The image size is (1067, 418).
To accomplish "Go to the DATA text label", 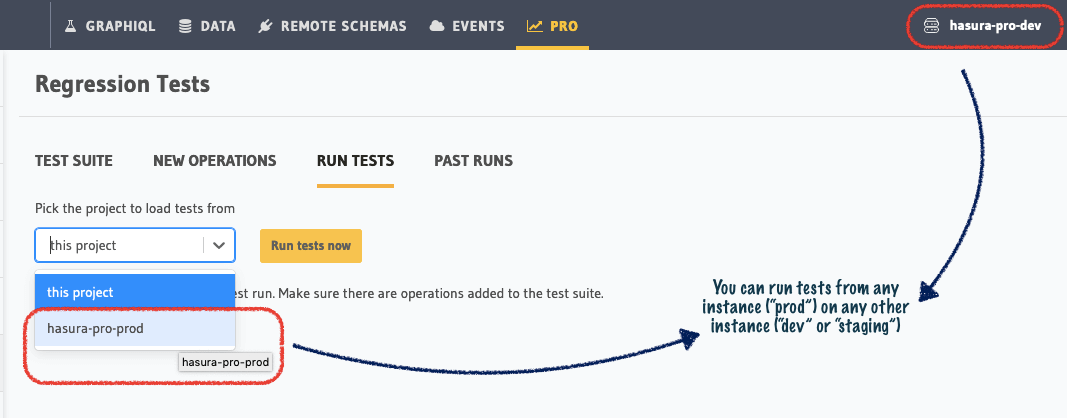I will [218, 26].
